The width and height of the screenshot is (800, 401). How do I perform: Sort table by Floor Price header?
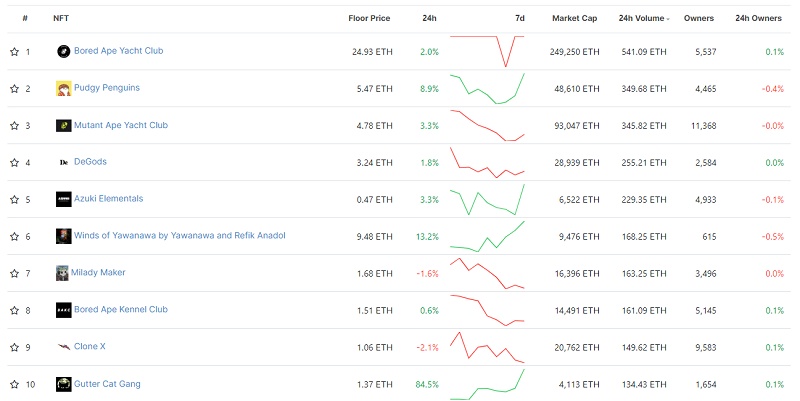(370, 18)
